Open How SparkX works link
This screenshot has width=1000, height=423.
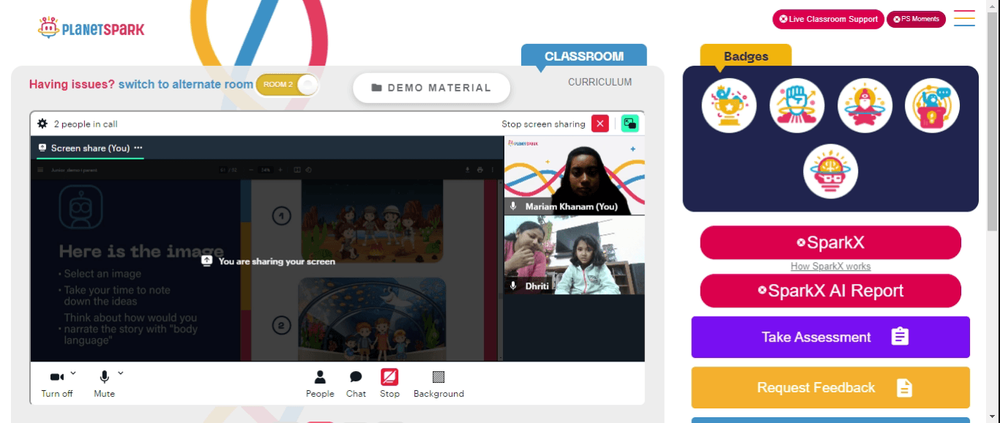tap(830, 266)
